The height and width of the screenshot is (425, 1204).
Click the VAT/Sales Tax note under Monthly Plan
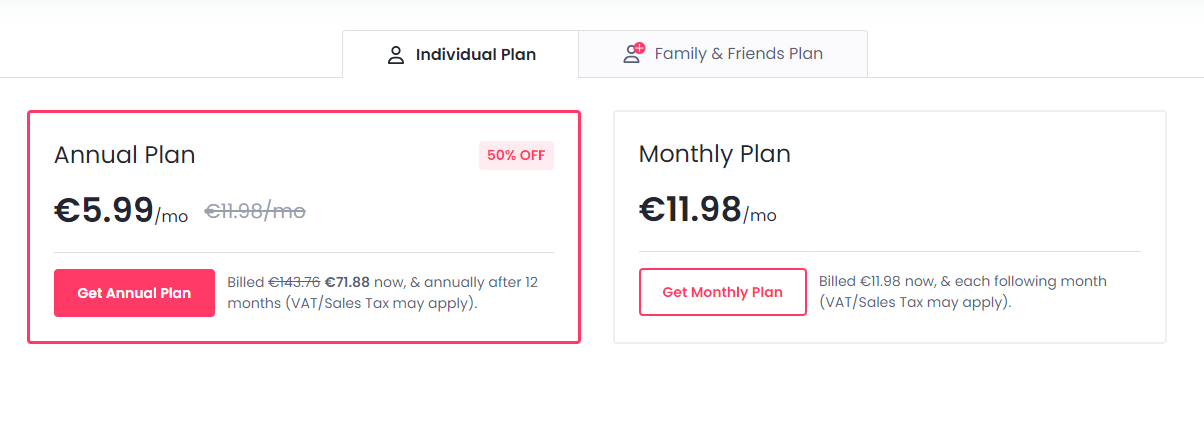tap(915, 301)
